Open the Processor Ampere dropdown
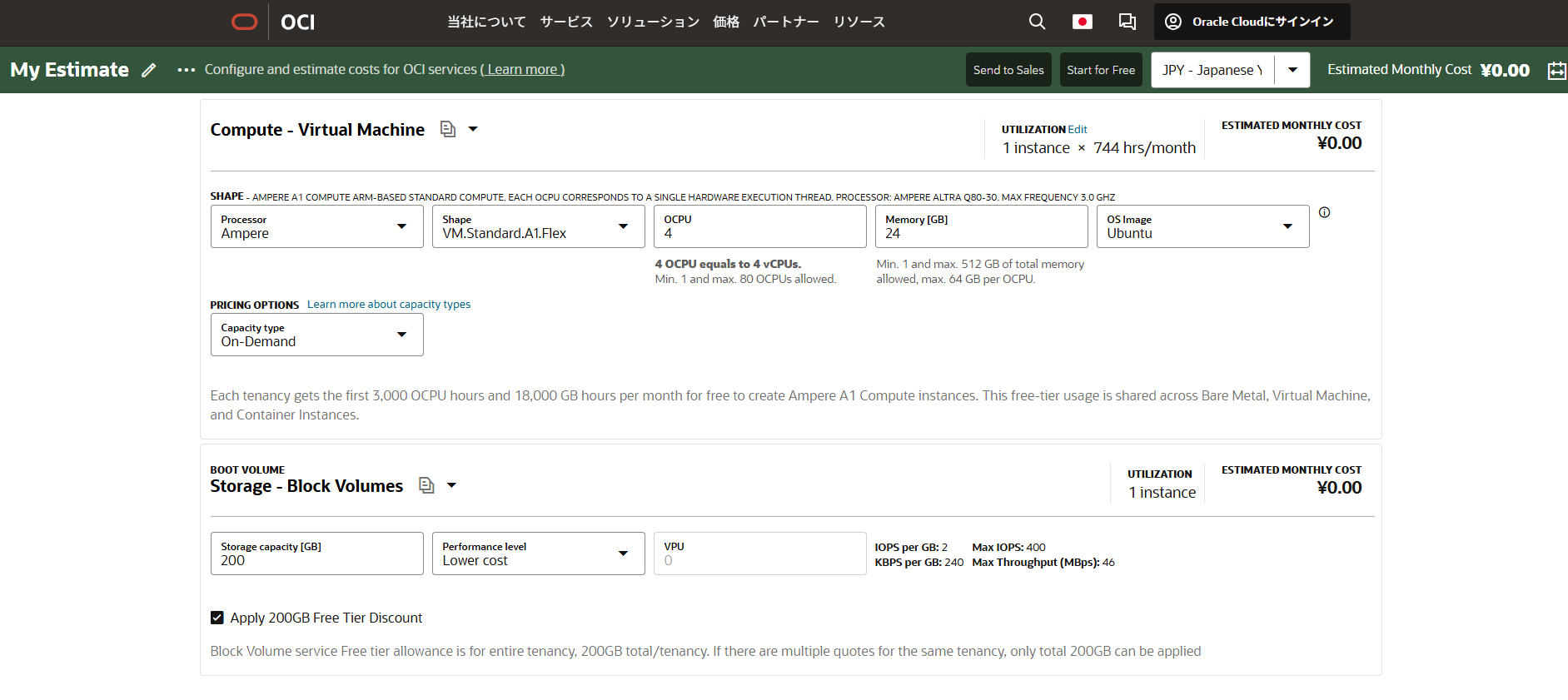This screenshot has width=1568, height=700. (x=316, y=226)
